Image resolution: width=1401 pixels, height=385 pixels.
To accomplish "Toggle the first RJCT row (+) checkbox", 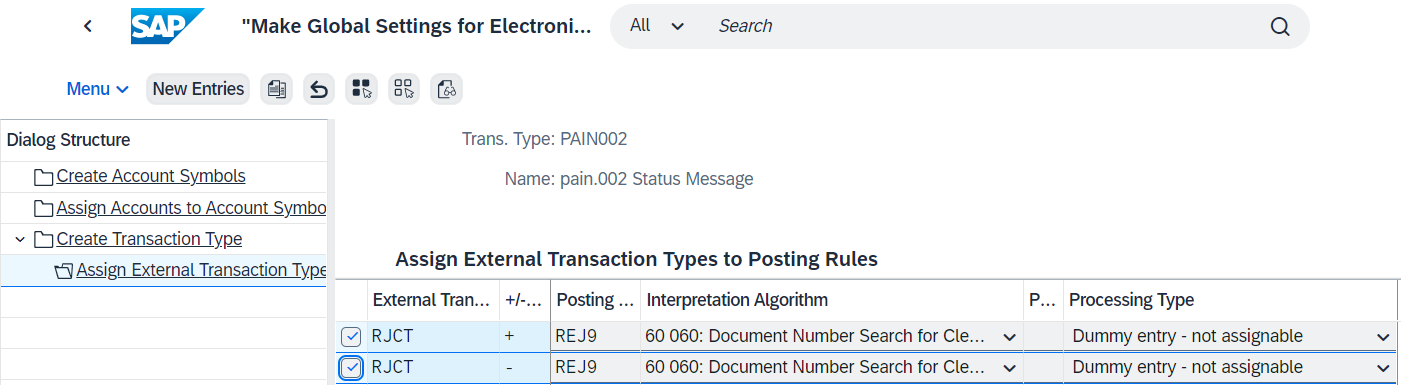I will point(351,337).
